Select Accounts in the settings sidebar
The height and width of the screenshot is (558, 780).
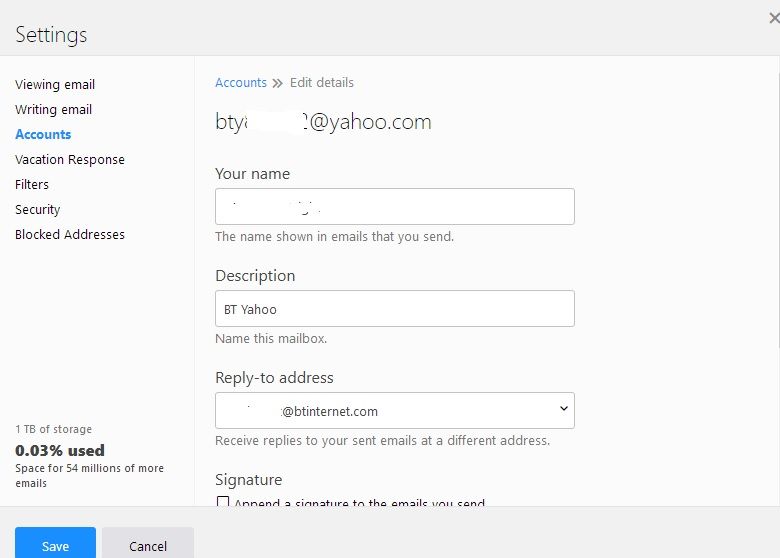[x=43, y=134]
